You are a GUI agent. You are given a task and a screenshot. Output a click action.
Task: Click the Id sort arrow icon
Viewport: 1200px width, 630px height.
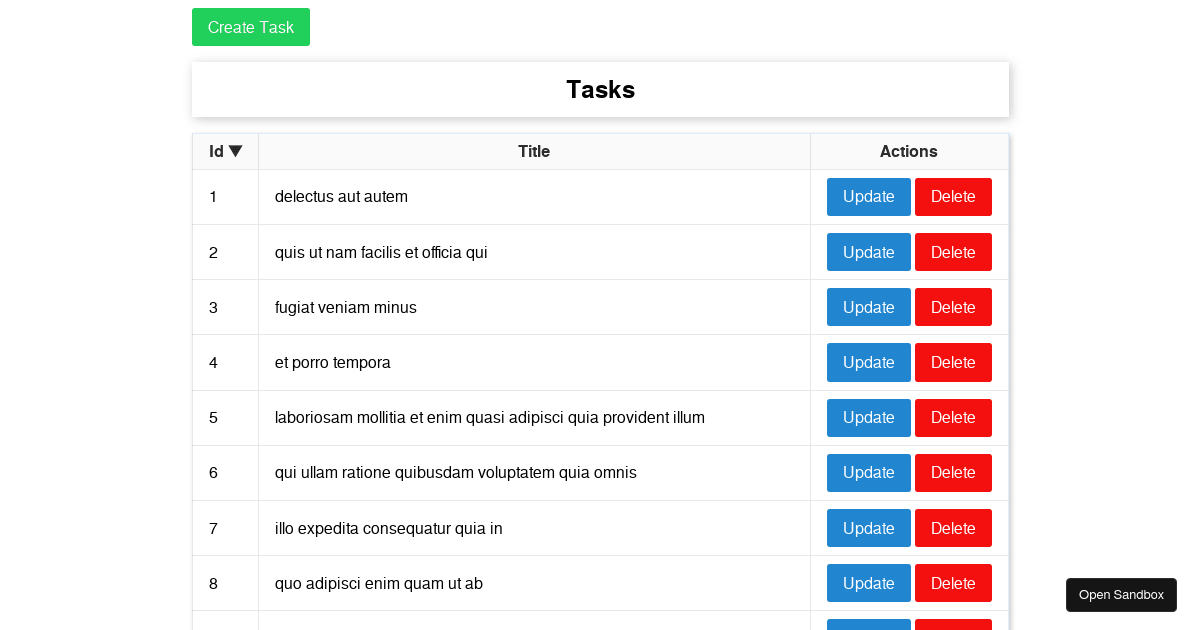[236, 151]
